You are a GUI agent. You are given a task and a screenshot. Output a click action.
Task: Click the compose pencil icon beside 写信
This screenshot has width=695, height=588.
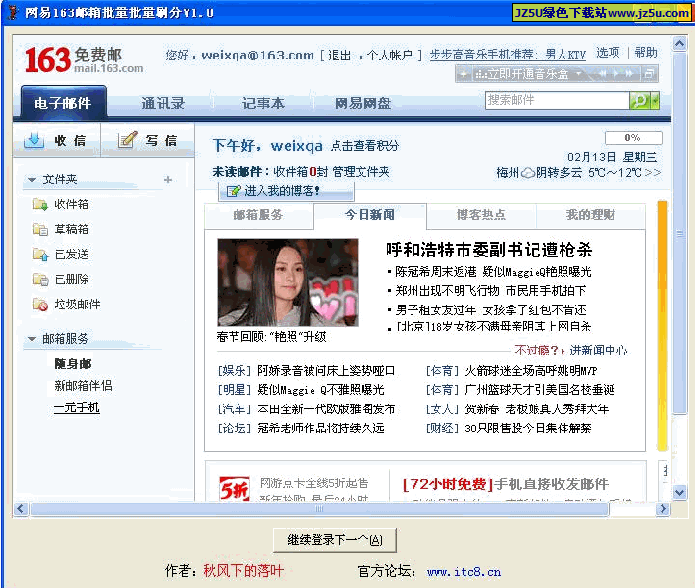127,140
